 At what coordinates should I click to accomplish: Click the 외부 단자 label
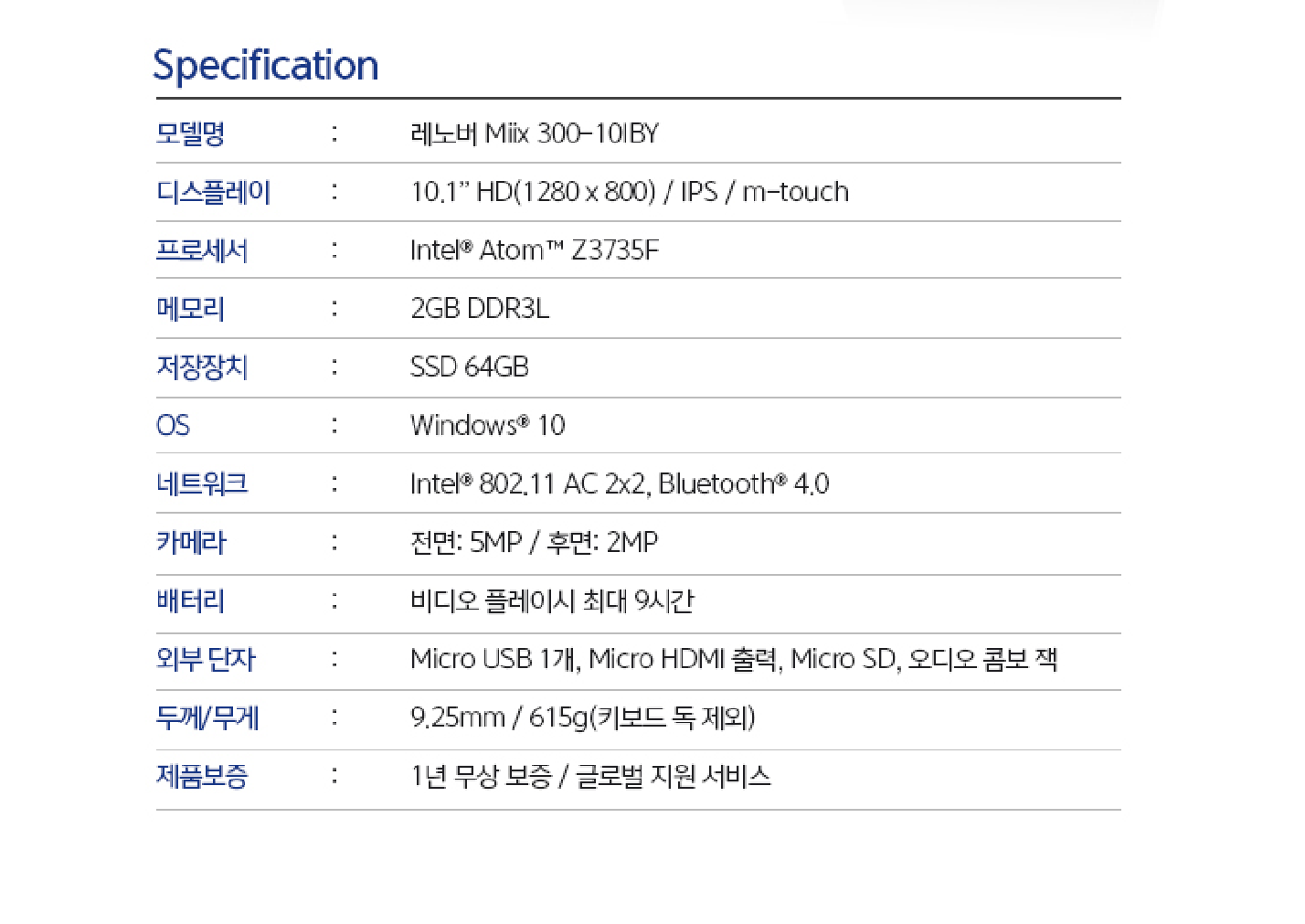tap(206, 659)
